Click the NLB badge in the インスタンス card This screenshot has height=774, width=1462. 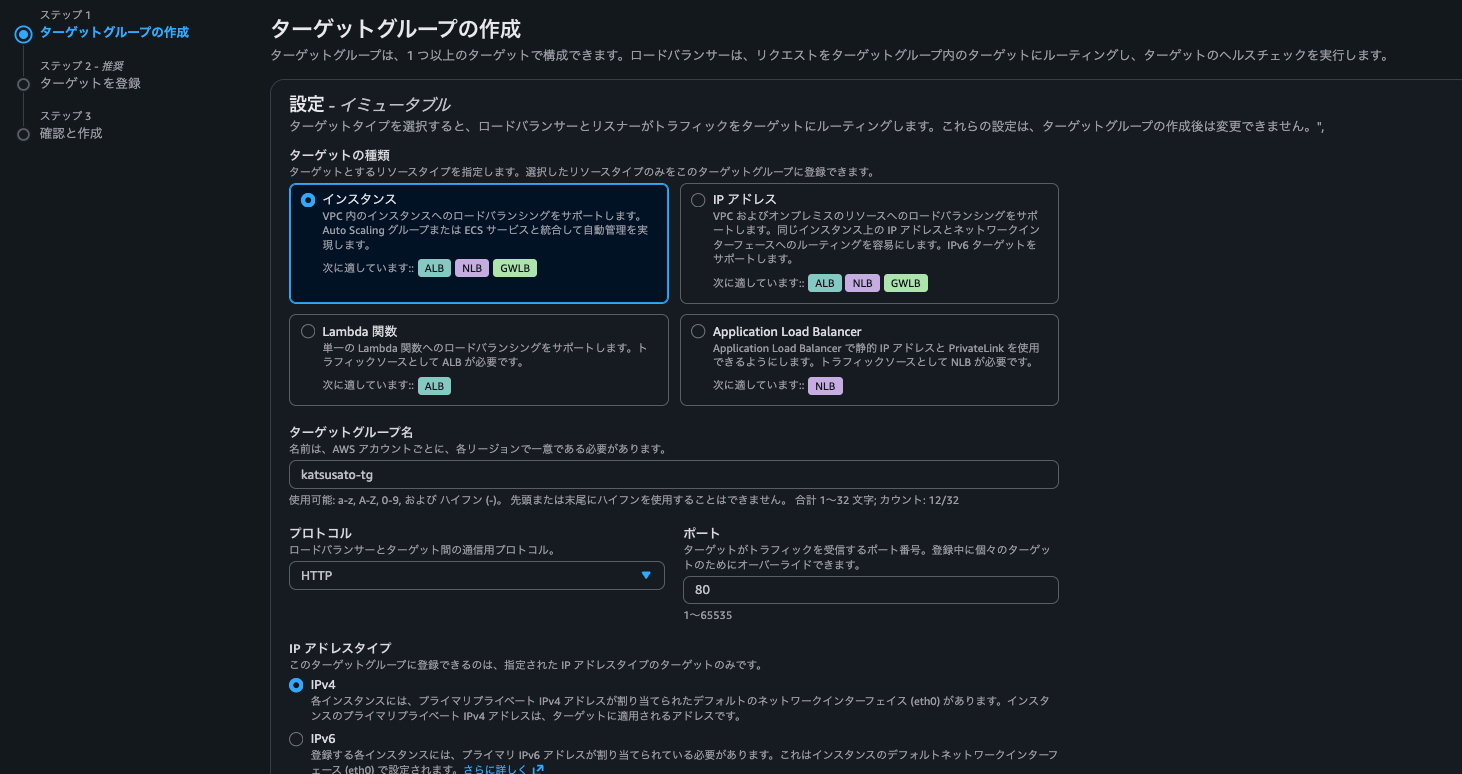471,268
